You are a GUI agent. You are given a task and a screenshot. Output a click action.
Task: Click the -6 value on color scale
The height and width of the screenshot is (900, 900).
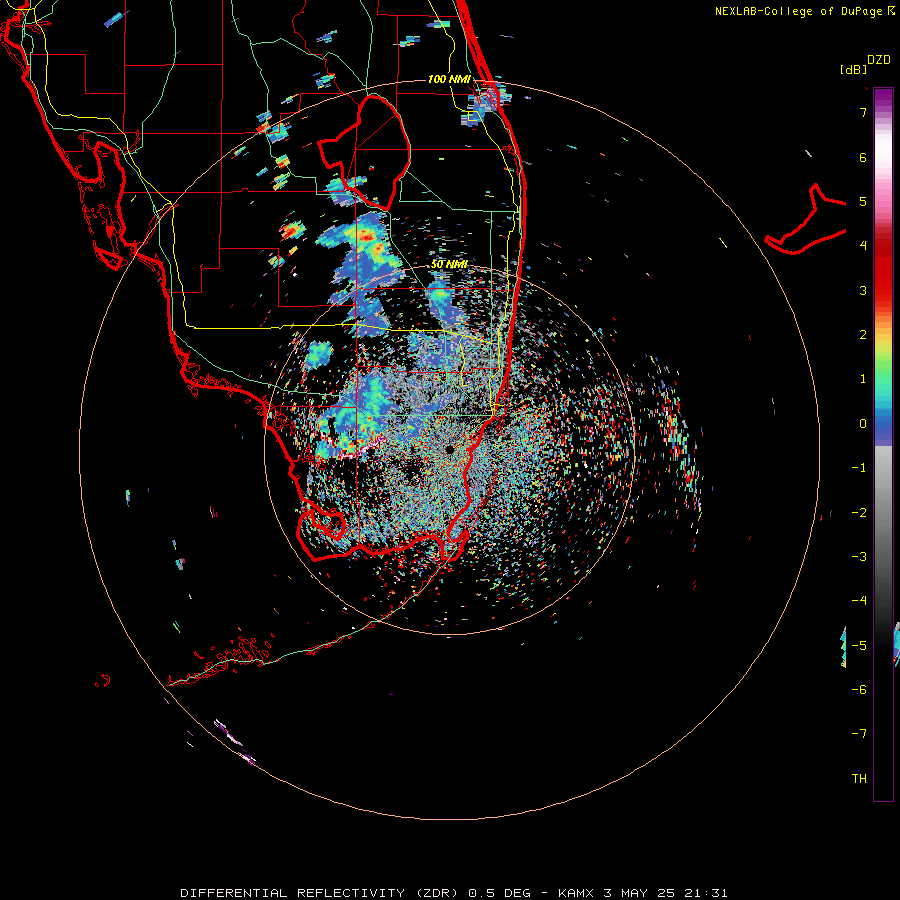859,690
